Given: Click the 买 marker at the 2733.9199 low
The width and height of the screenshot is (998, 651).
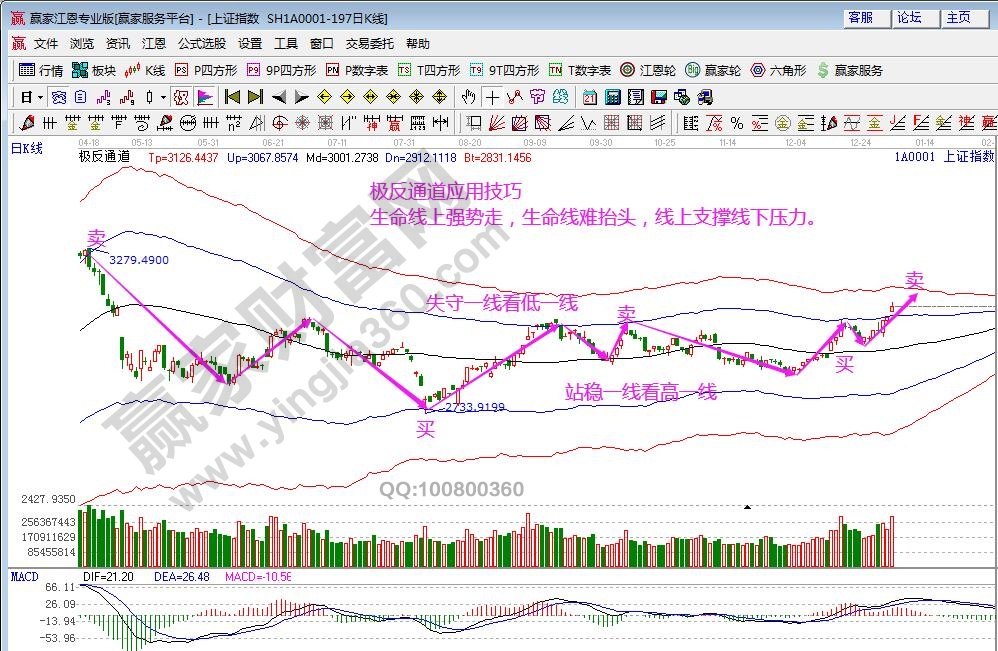Looking at the screenshot, I should [426, 430].
